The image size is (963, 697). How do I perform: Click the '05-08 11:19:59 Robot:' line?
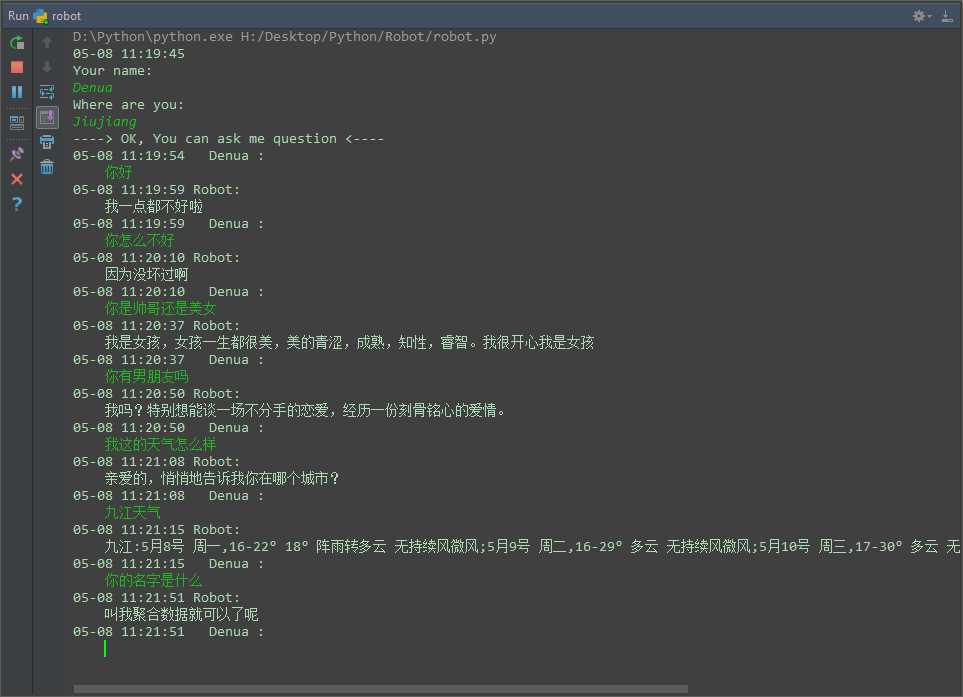(156, 190)
